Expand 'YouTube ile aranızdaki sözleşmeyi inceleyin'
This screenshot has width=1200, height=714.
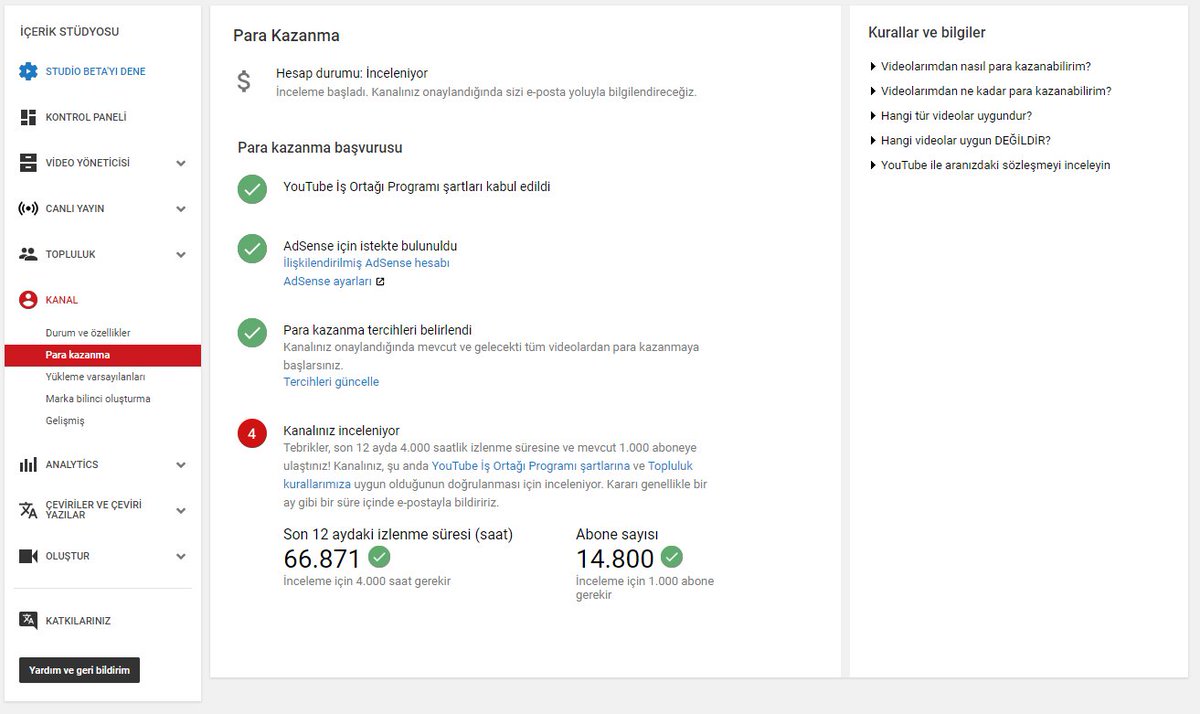click(x=990, y=165)
